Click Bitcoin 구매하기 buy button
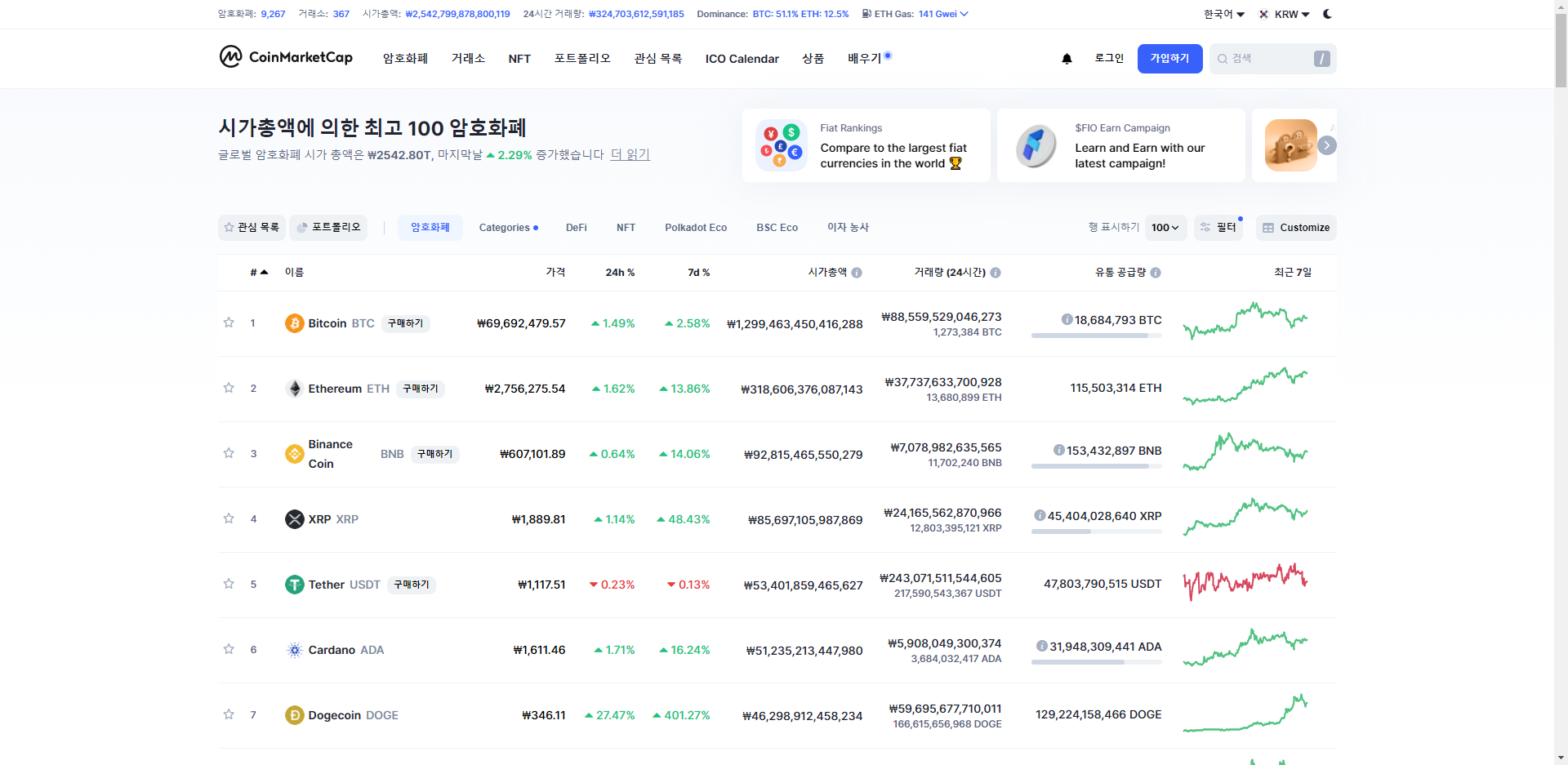 [406, 323]
